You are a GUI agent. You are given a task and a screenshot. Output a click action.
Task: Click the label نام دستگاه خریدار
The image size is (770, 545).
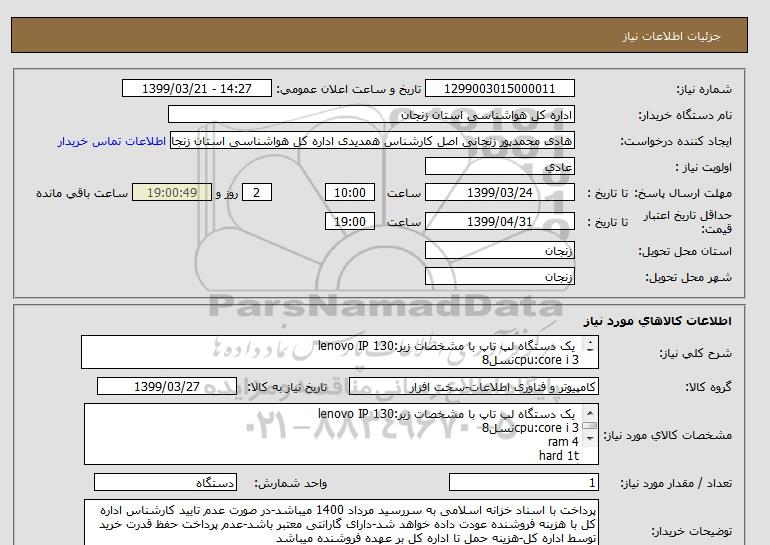click(x=685, y=115)
